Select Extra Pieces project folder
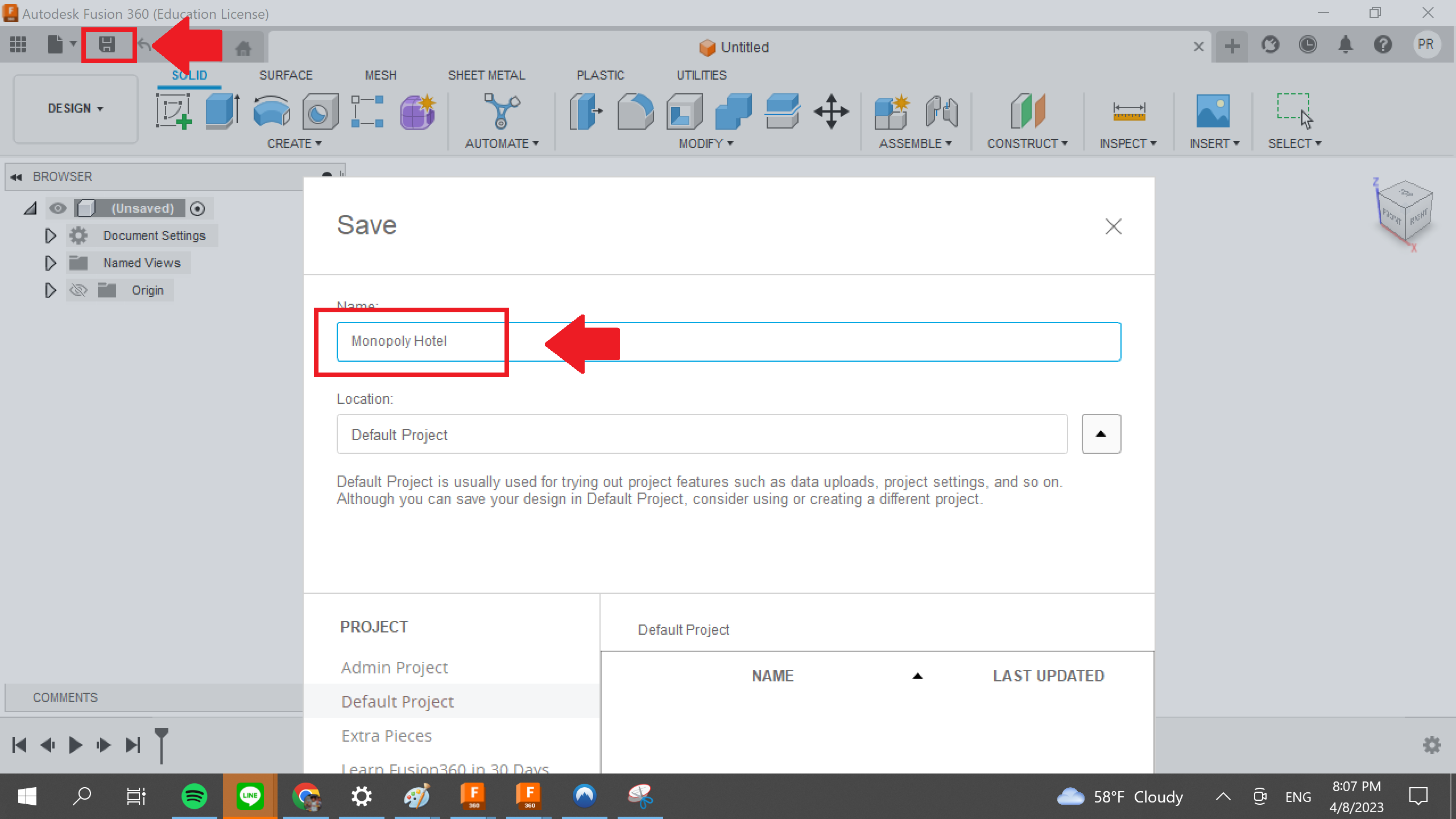The image size is (1456, 819). pos(386,735)
